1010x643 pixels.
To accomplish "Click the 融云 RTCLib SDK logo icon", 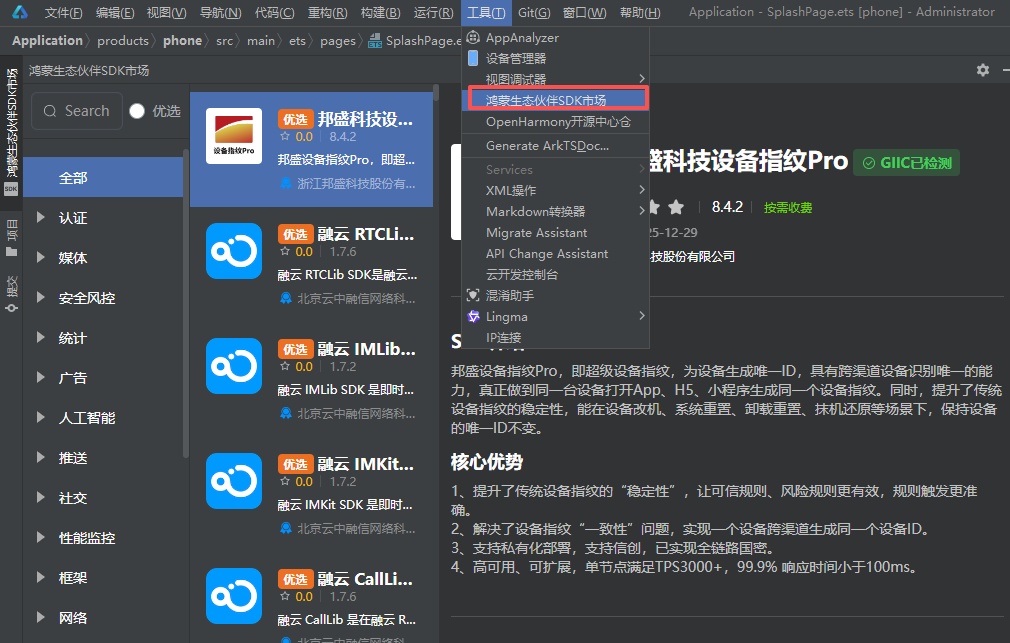I will coord(234,251).
